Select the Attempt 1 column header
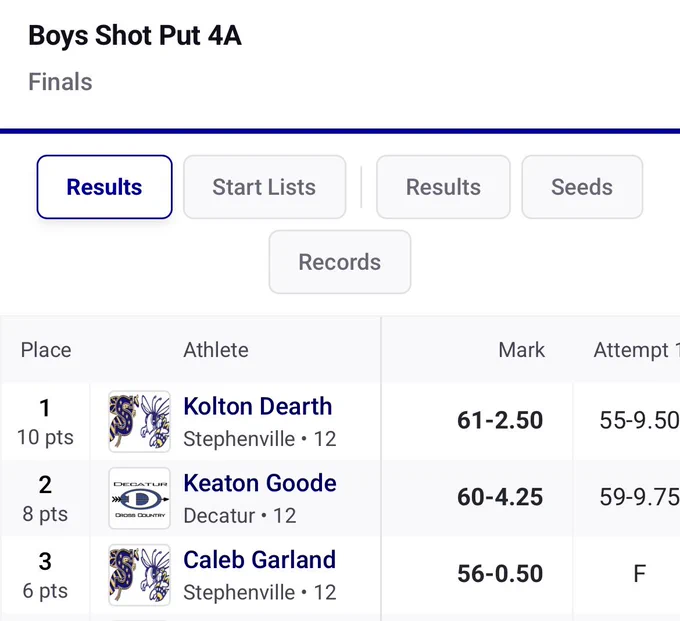 tap(637, 350)
